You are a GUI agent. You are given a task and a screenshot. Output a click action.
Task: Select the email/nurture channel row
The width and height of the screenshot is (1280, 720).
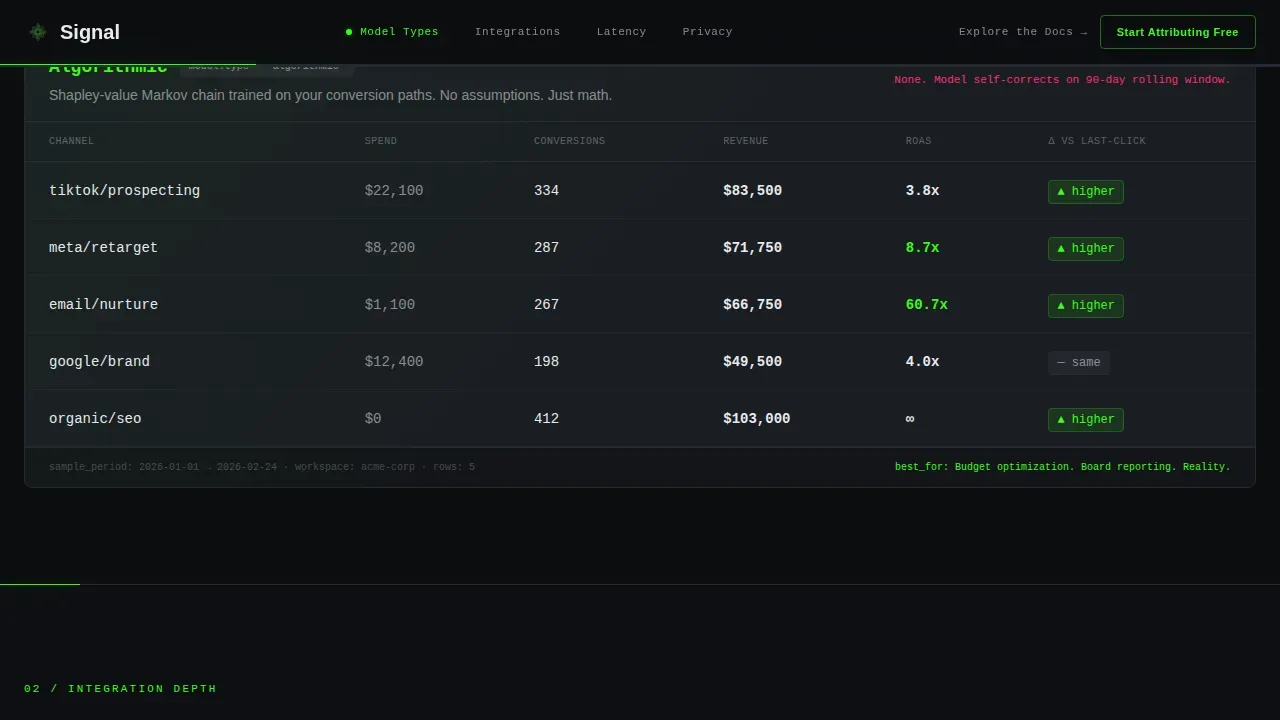pyautogui.click(x=639, y=305)
